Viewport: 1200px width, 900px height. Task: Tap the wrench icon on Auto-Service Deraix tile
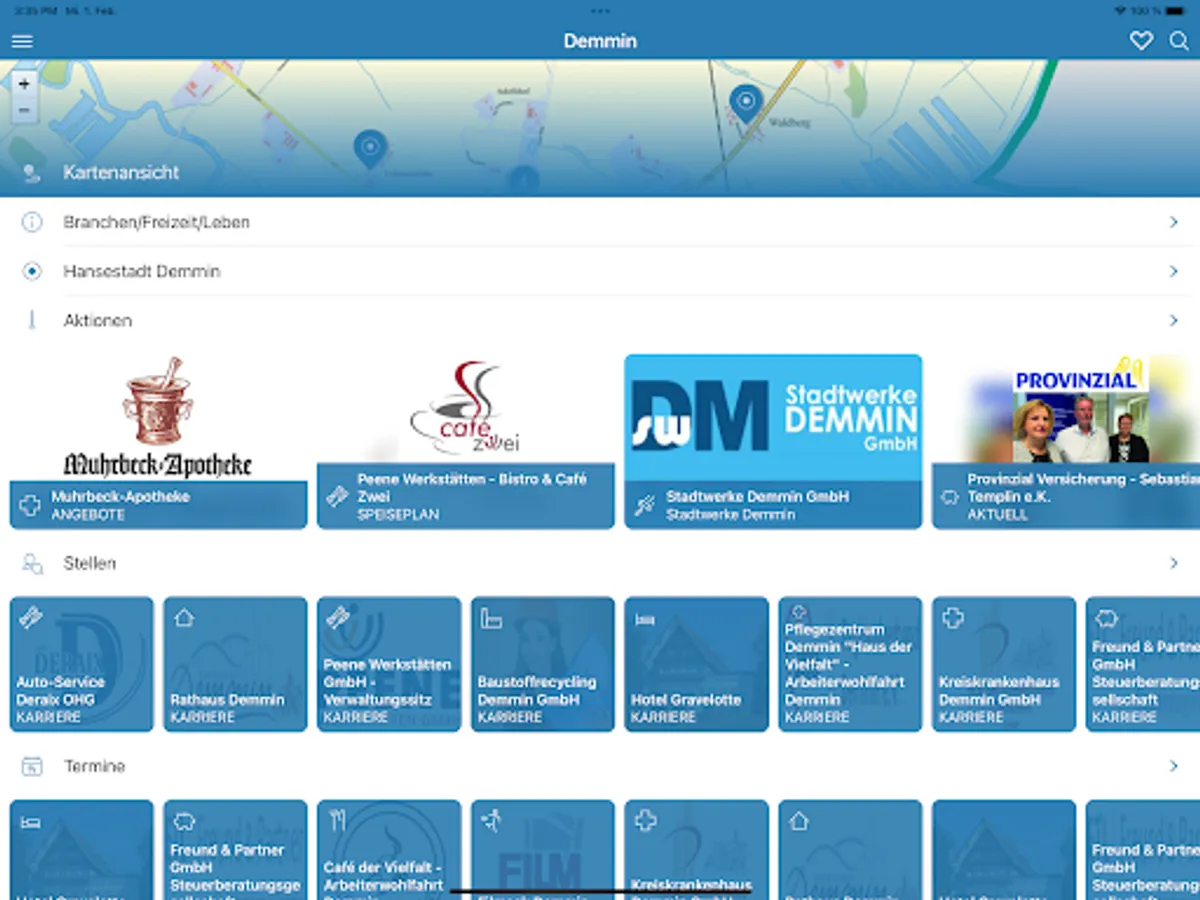[30, 618]
